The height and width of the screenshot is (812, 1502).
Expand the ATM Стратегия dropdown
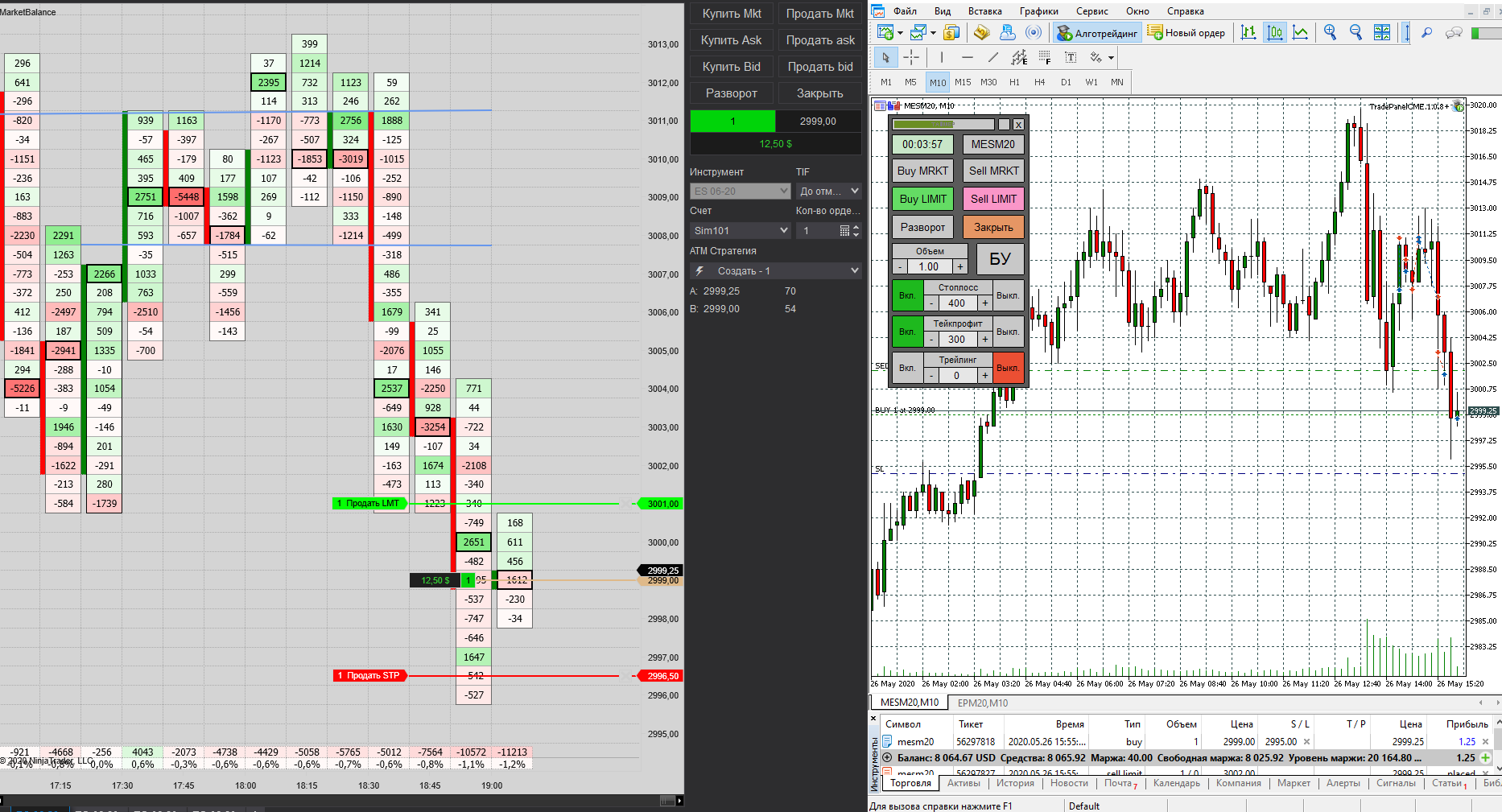[775, 271]
